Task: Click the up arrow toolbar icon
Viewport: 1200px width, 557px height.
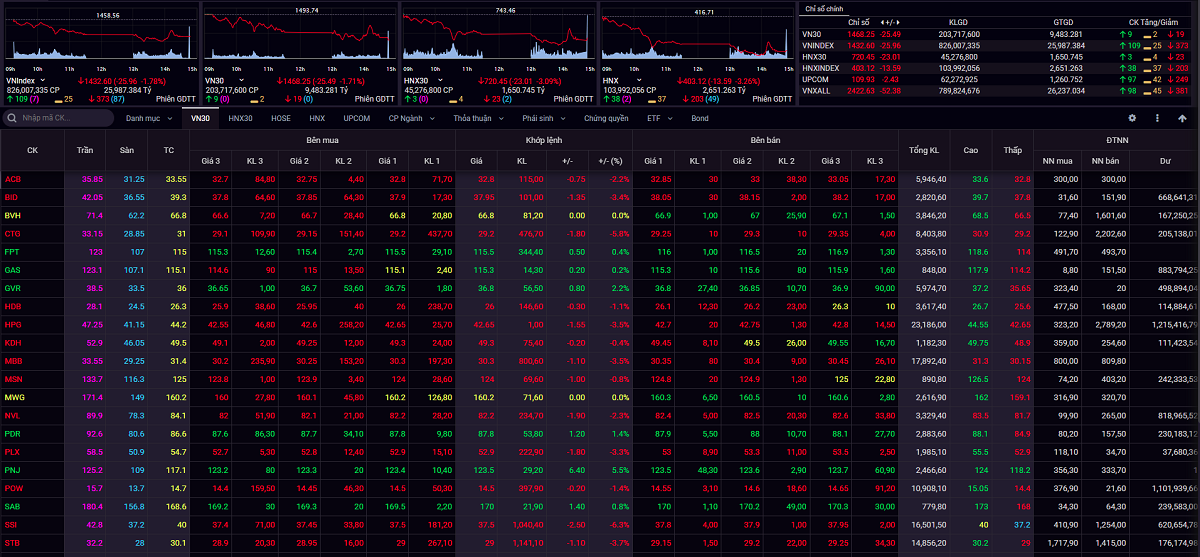Action: 1184,118
